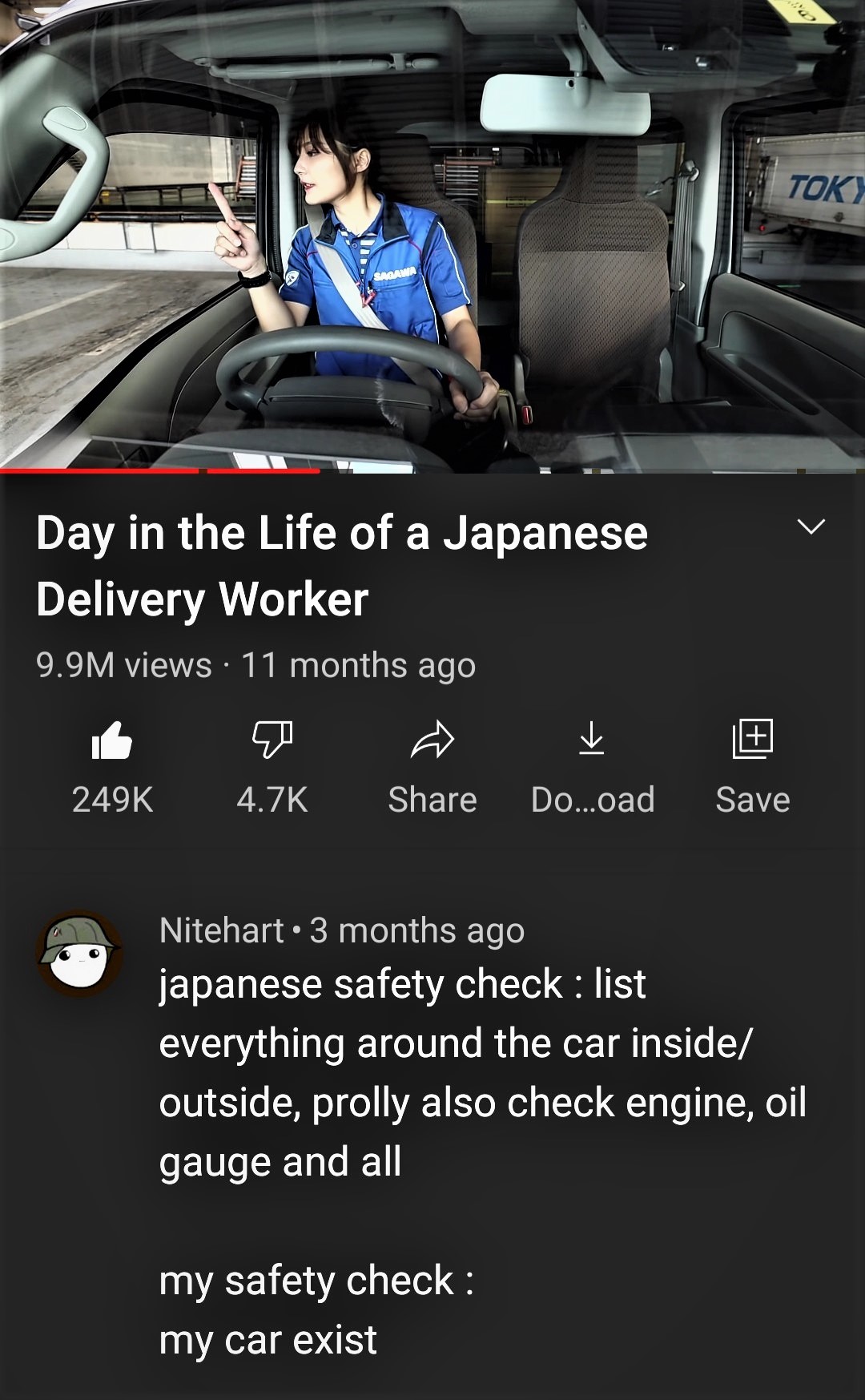Click the Do...oad download label

(593, 800)
